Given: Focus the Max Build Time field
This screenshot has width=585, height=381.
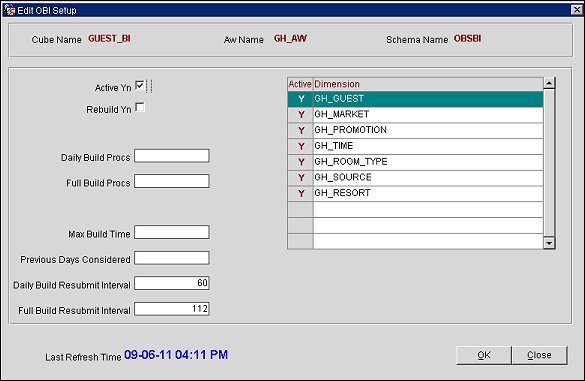Looking at the screenshot, I should 172,232.
